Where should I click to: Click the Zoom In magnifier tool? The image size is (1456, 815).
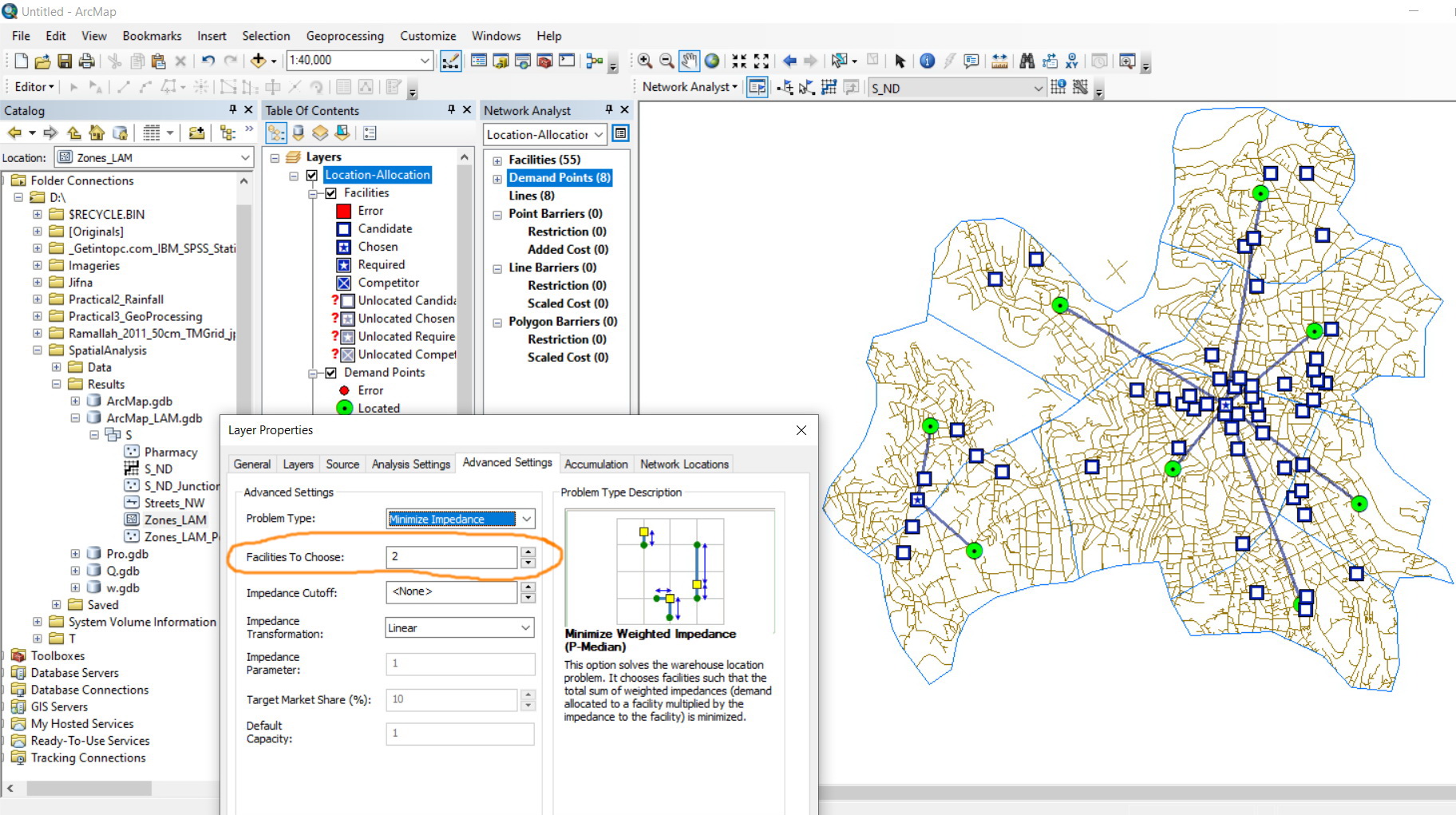pyautogui.click(x=645, y=61)
